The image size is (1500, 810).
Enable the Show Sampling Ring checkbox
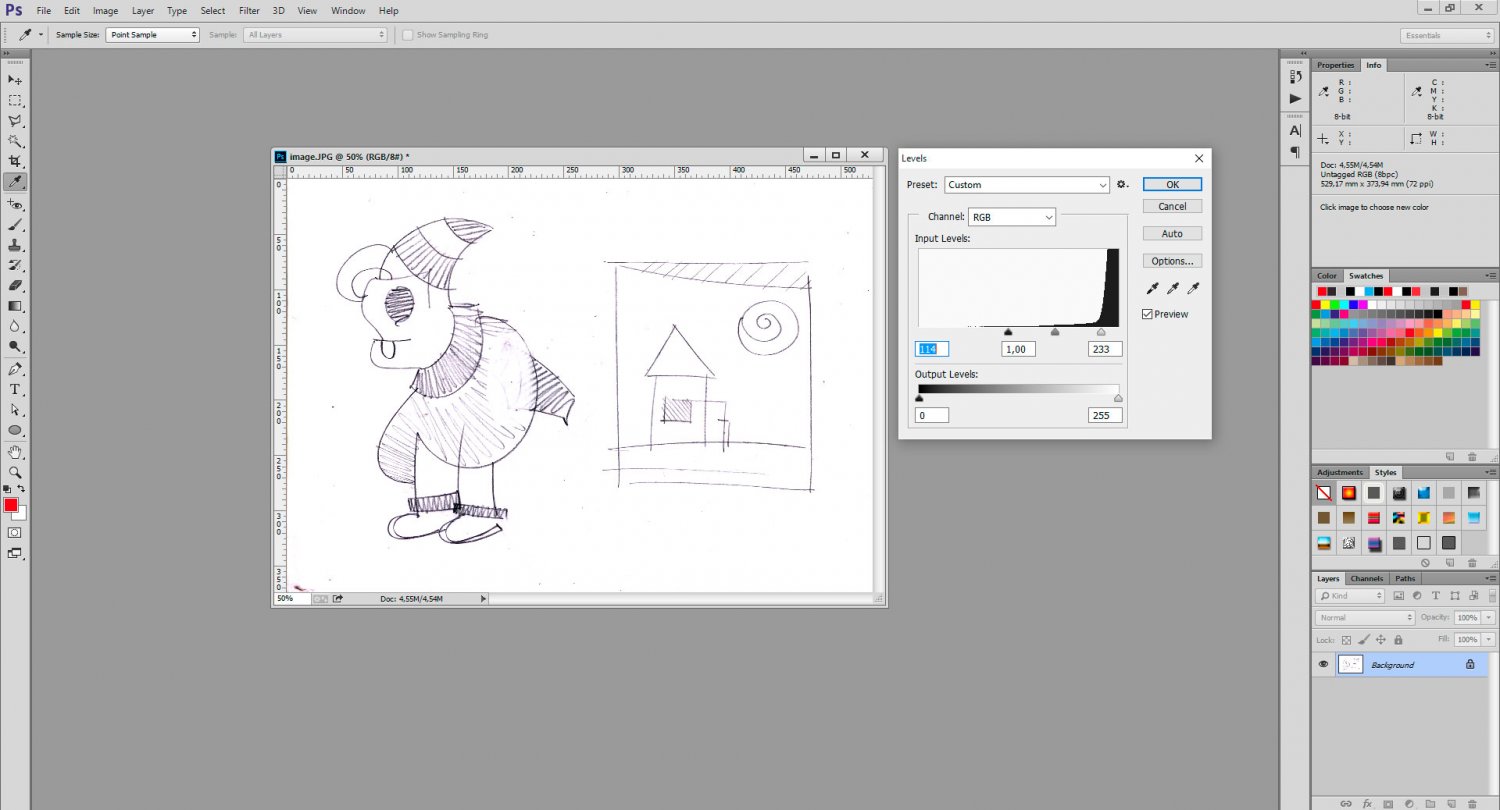(408, 35)
